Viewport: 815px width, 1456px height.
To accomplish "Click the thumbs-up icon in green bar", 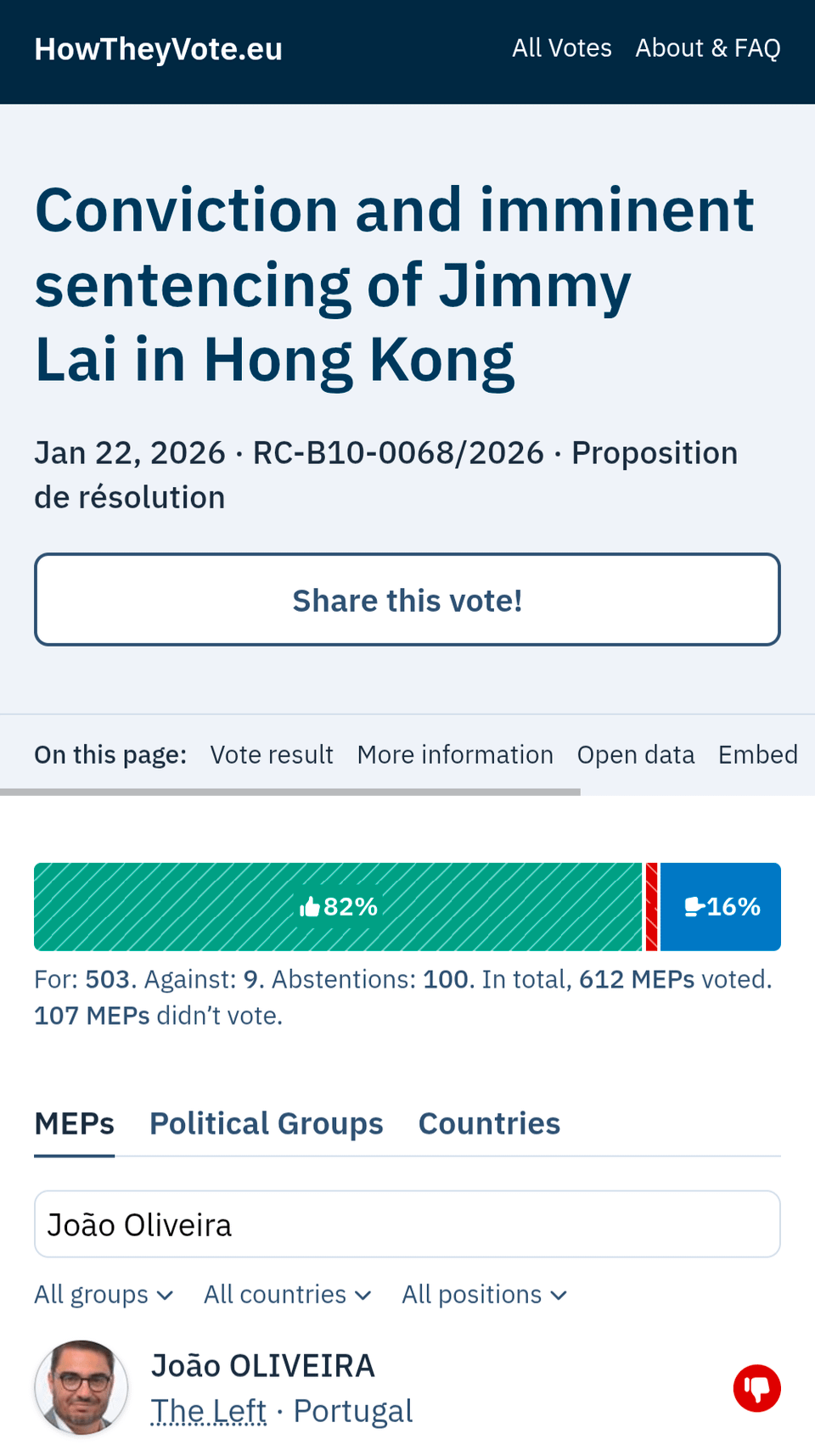I will pos(310,907).
